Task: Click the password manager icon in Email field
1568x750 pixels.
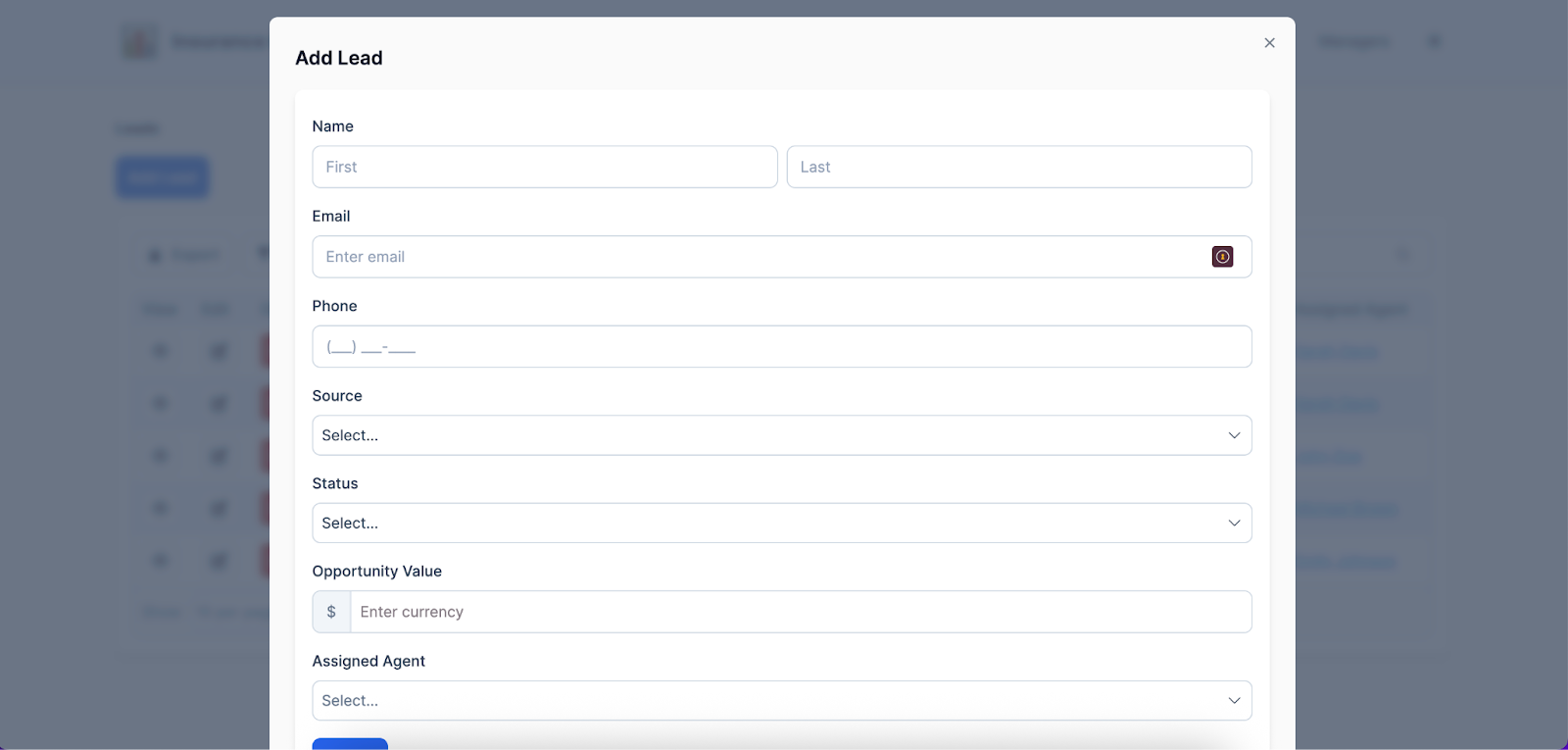Action: coord(1222,257)
